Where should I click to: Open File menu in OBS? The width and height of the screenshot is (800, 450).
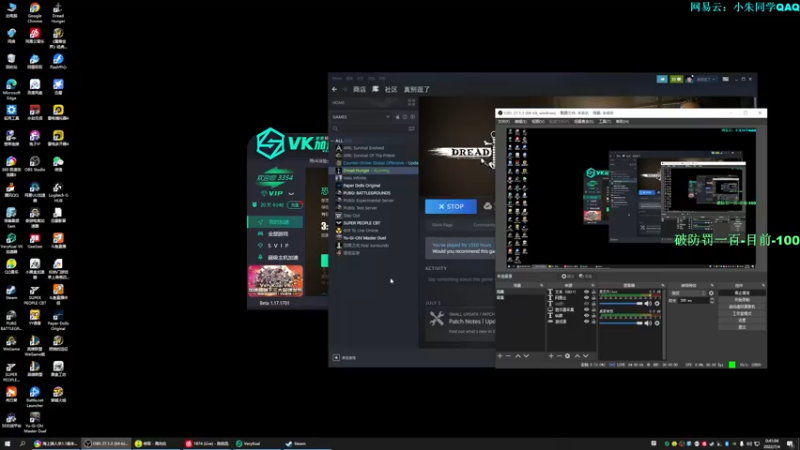pyautogui.click(x=504, y=121)
